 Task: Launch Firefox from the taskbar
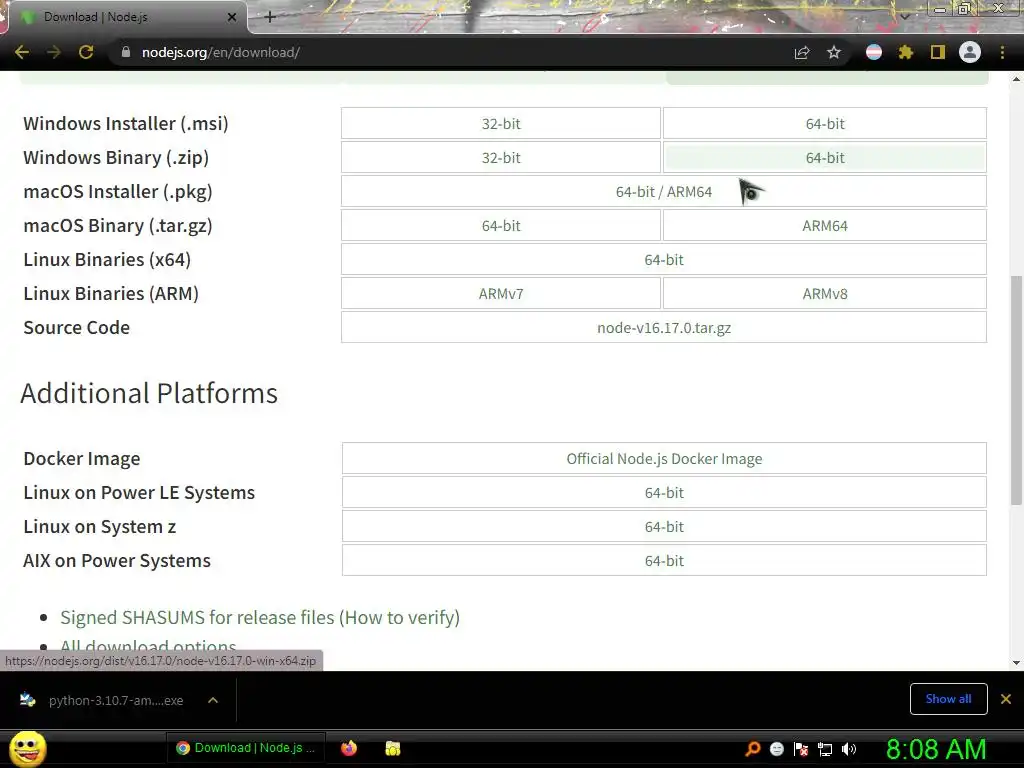pos(349,748)
